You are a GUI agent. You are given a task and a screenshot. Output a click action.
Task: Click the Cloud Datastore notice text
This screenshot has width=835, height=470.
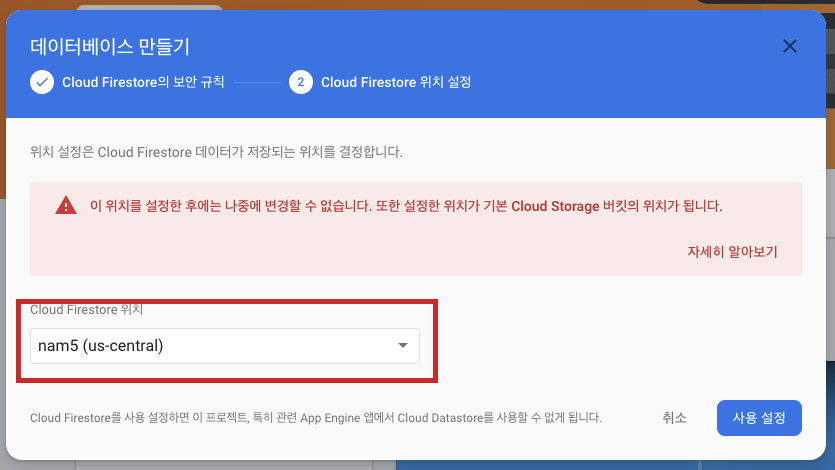(x=316, y=418)
